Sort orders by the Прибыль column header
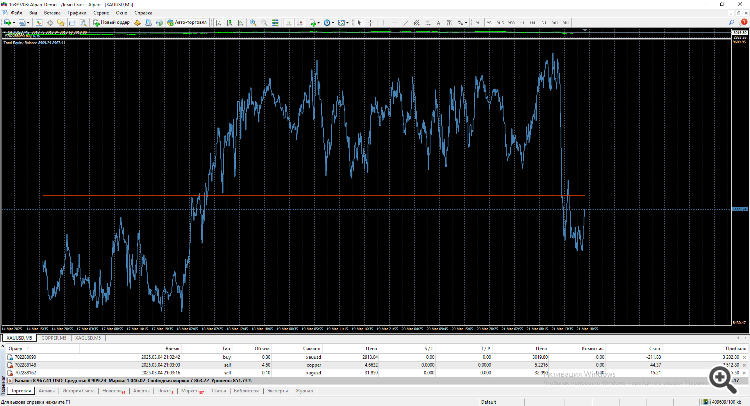The image size is (750, 406). pos(737,349)
